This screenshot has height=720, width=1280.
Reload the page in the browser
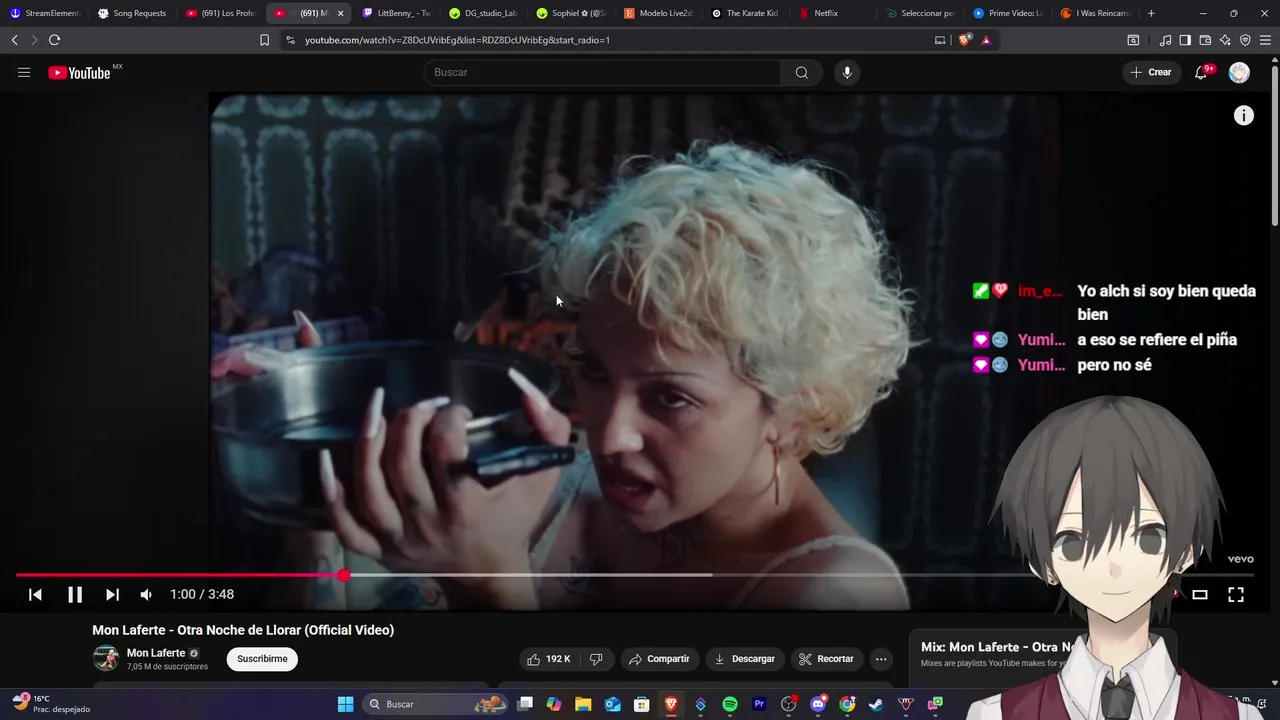pos(54,40)
